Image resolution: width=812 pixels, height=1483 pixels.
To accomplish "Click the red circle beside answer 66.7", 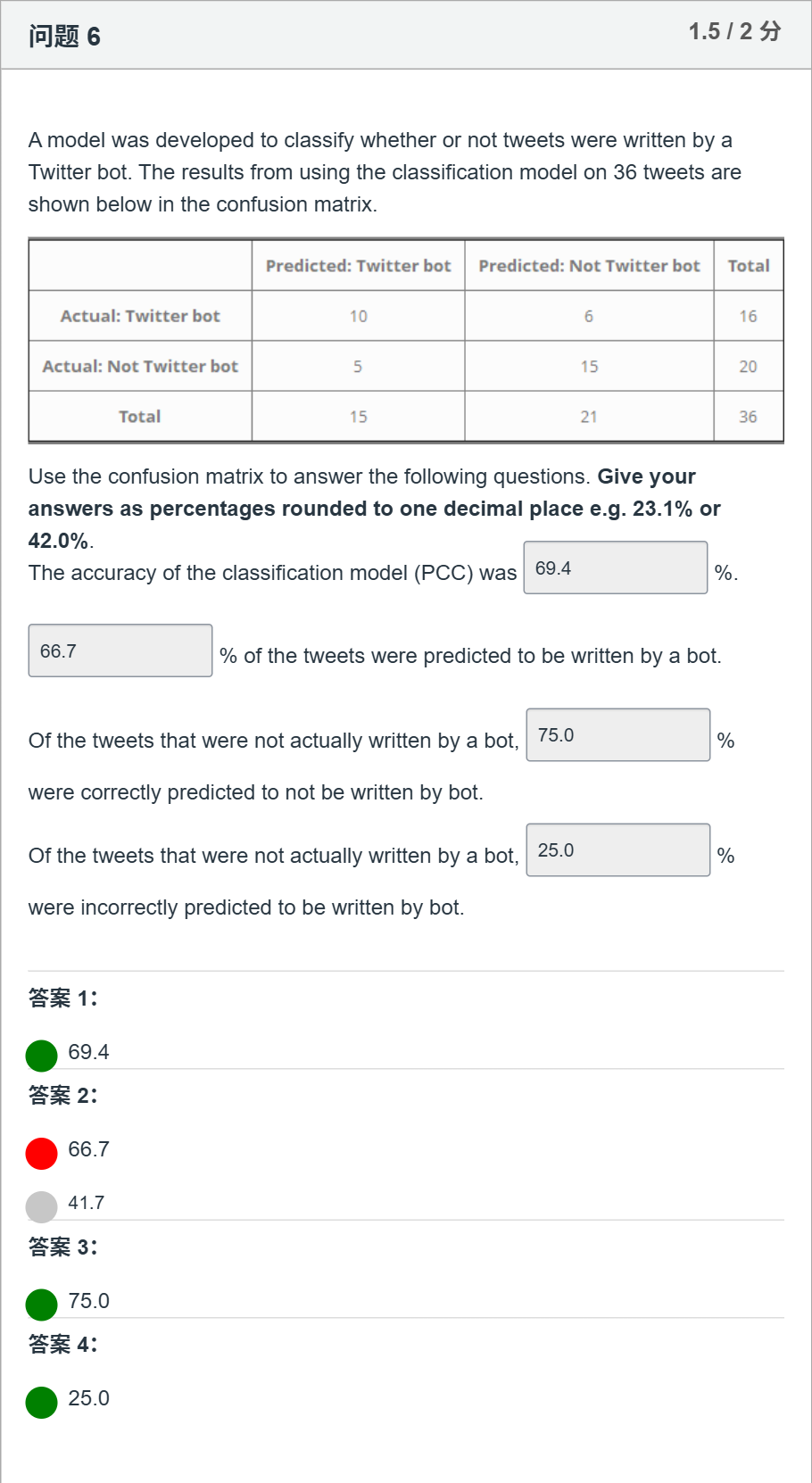I will (x=42, y=1154).
